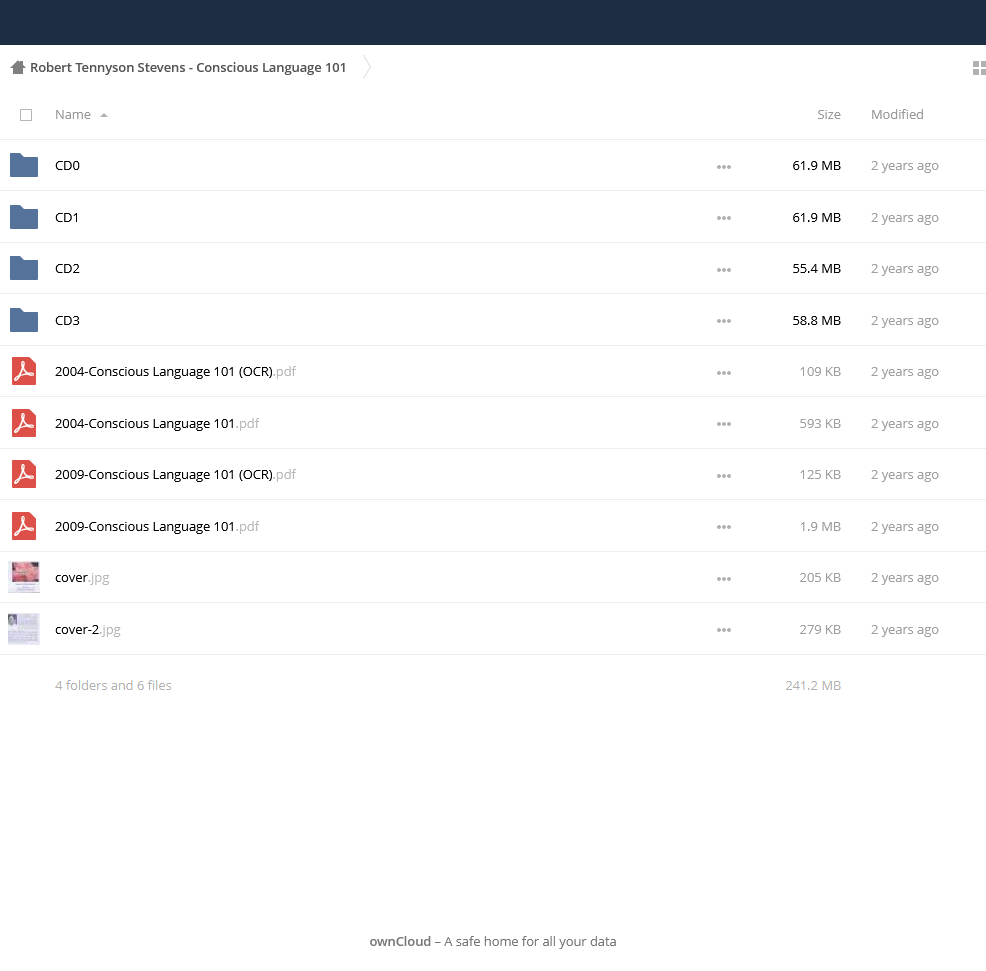
Task: Open more actions for CD1
Action: coord(724,218)
